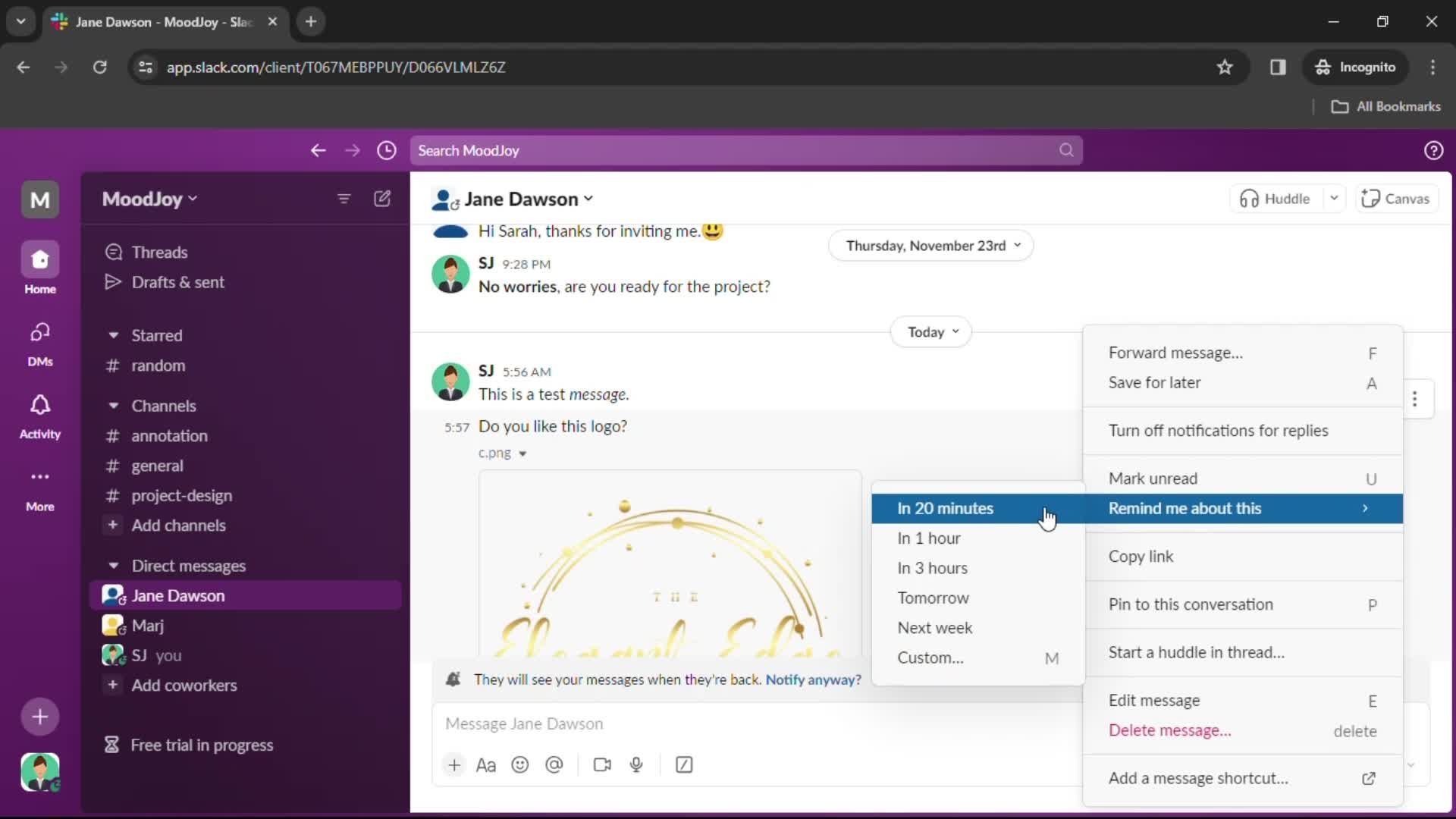This screenshot has height=819, width=1456.
Task: Click 'Notify anyway' link in notification bar
Action: pyautogui.click(x=813, y=679)
